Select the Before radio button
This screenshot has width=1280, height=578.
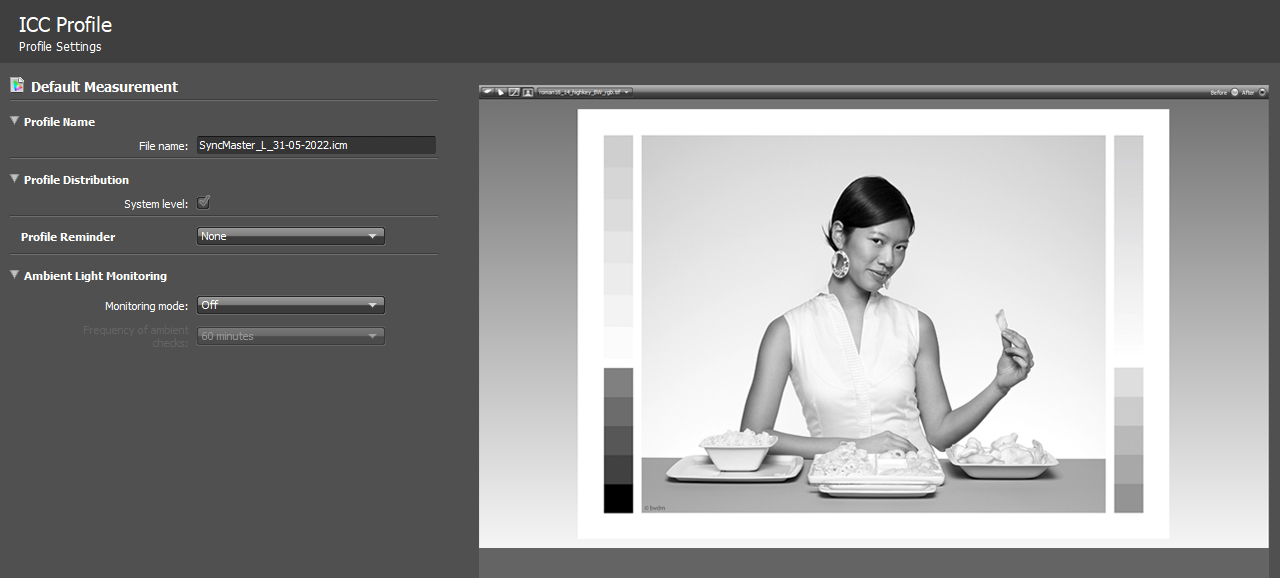point(1235,92)
